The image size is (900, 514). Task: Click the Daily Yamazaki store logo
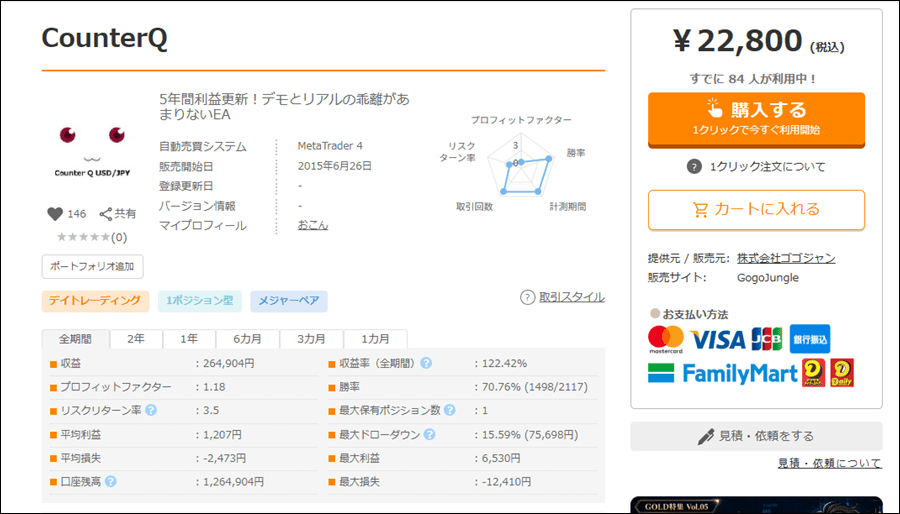point(842,372)
